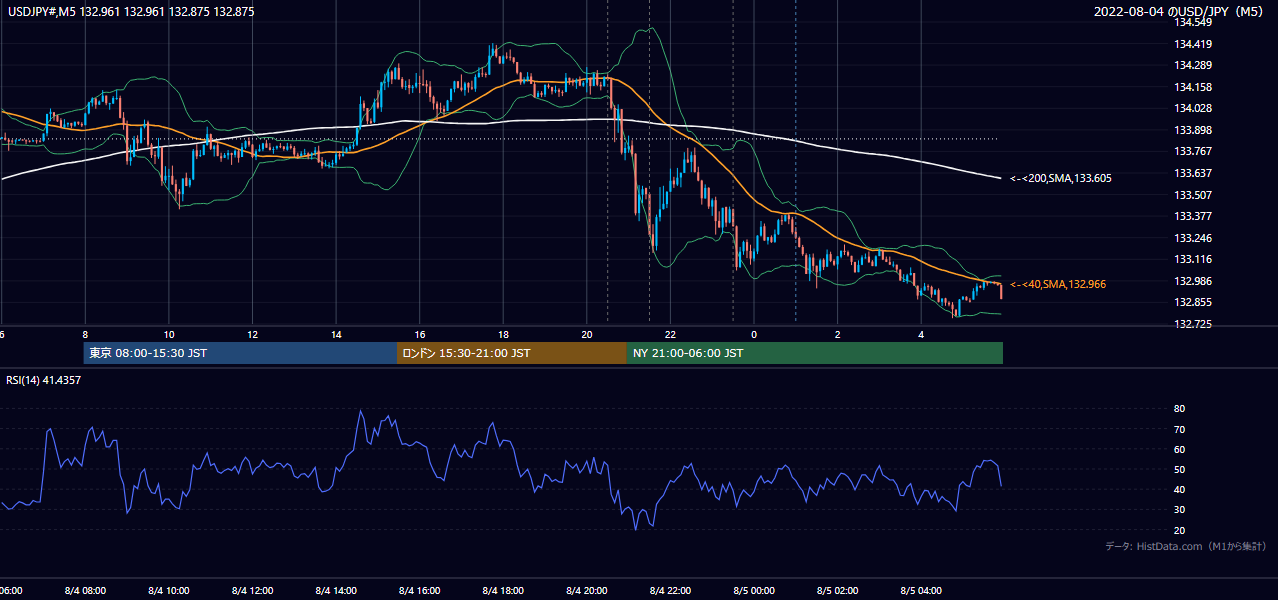Click price axis value 133.767
Image resolution: width=1278 pixels, height=600 pixels.
(1192, 152)
